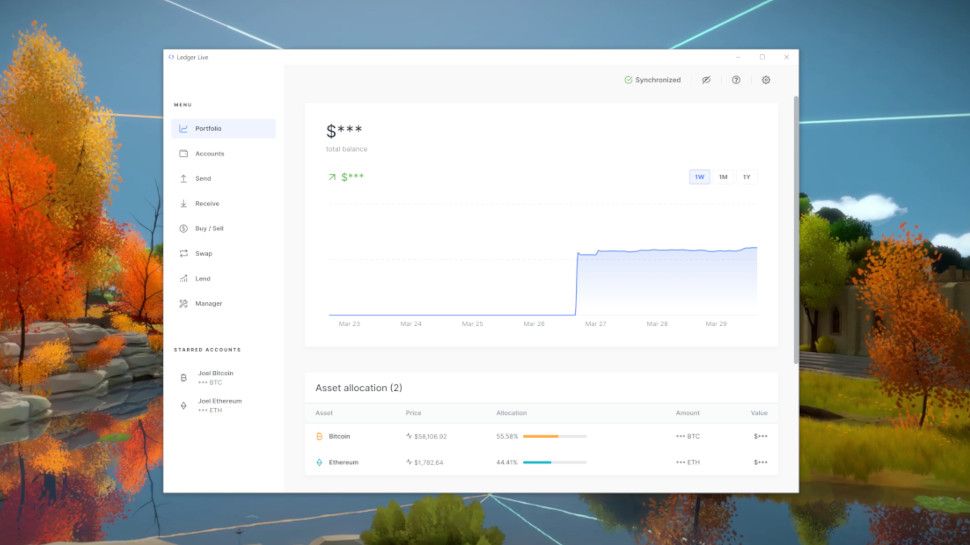Click the Asset column header
This screenshot has height=545, width=970.
(x=324, y=413)
